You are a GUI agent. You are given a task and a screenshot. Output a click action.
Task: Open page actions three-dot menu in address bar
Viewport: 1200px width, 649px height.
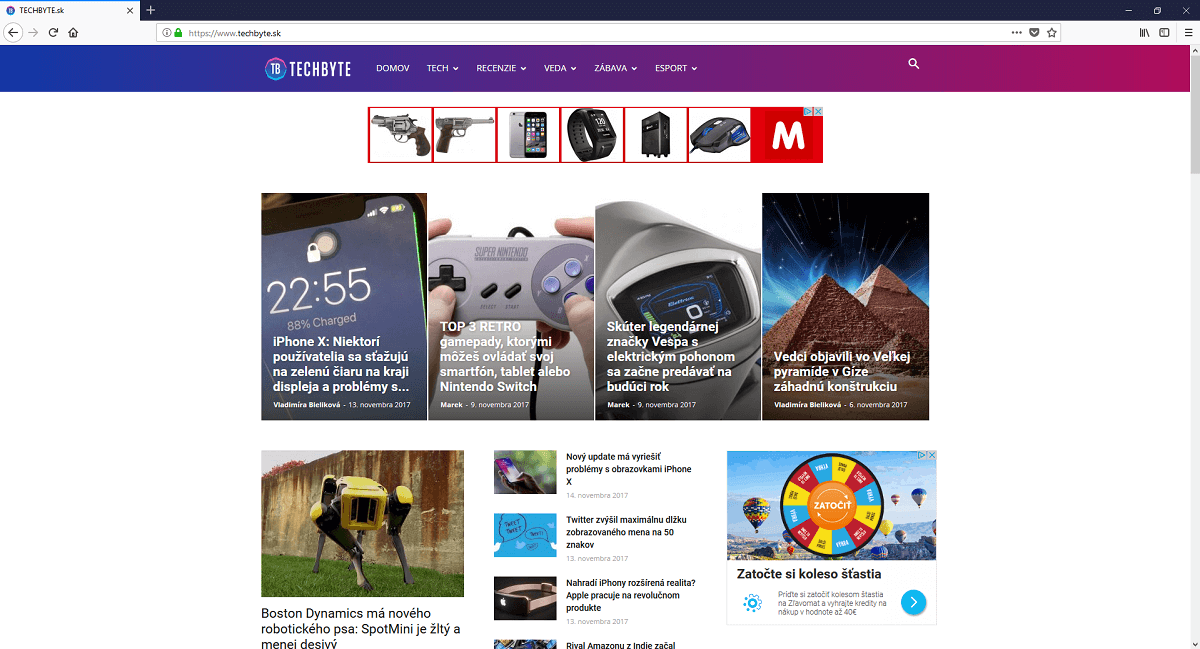[x=1017, y=32]
